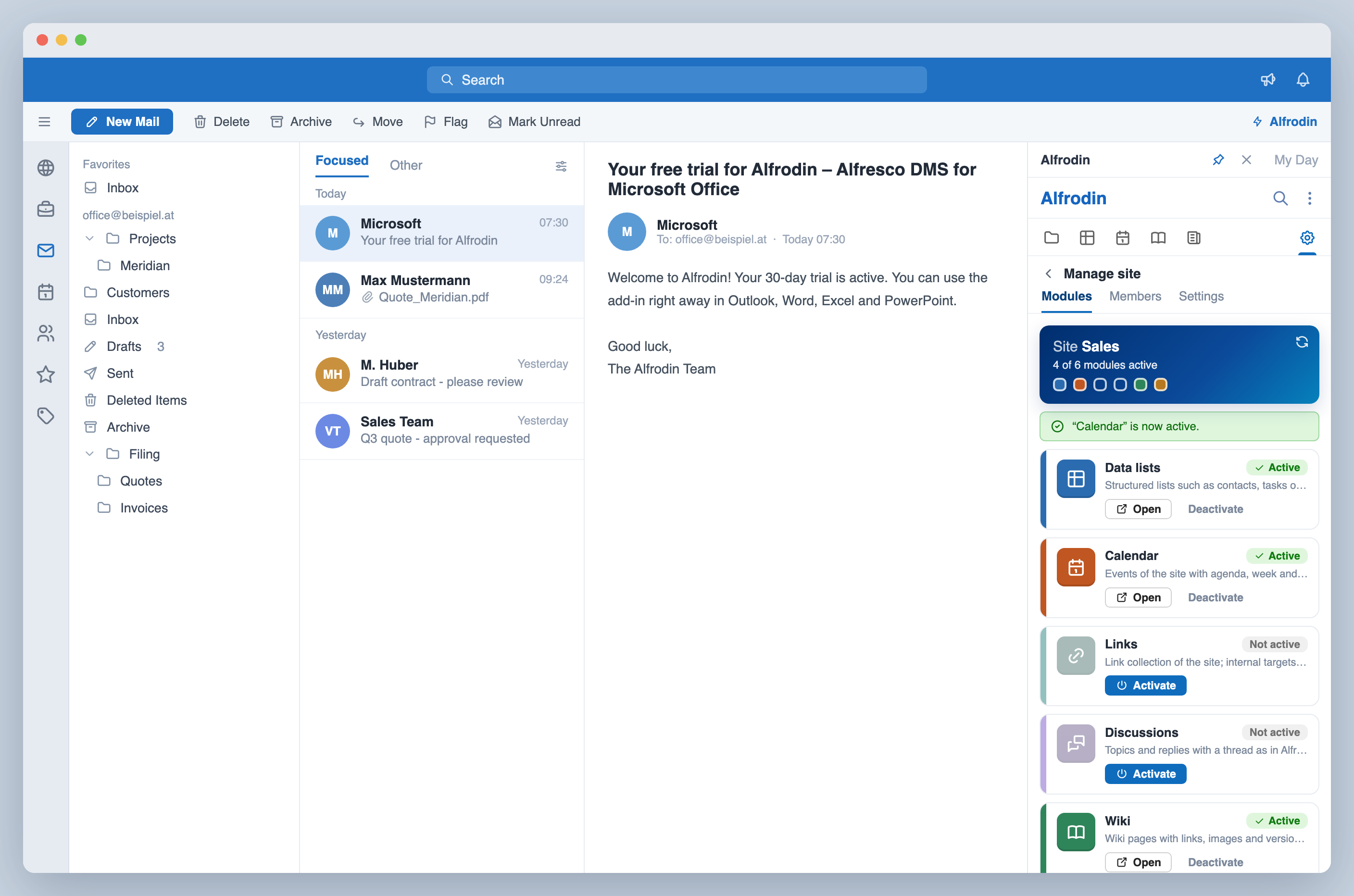Open the Wiki module

coord(1138,862)
